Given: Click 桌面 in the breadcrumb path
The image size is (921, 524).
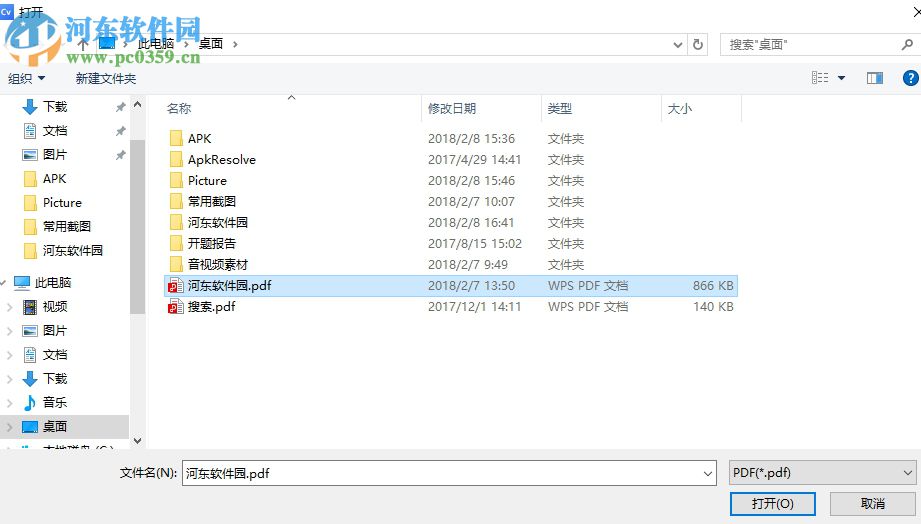Looking at the screenshot, I should pyautogui.click(x=211, y=44).
